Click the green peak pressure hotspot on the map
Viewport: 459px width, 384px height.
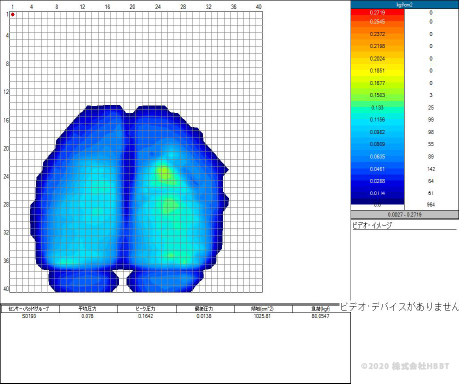click(x=164, y=174)
